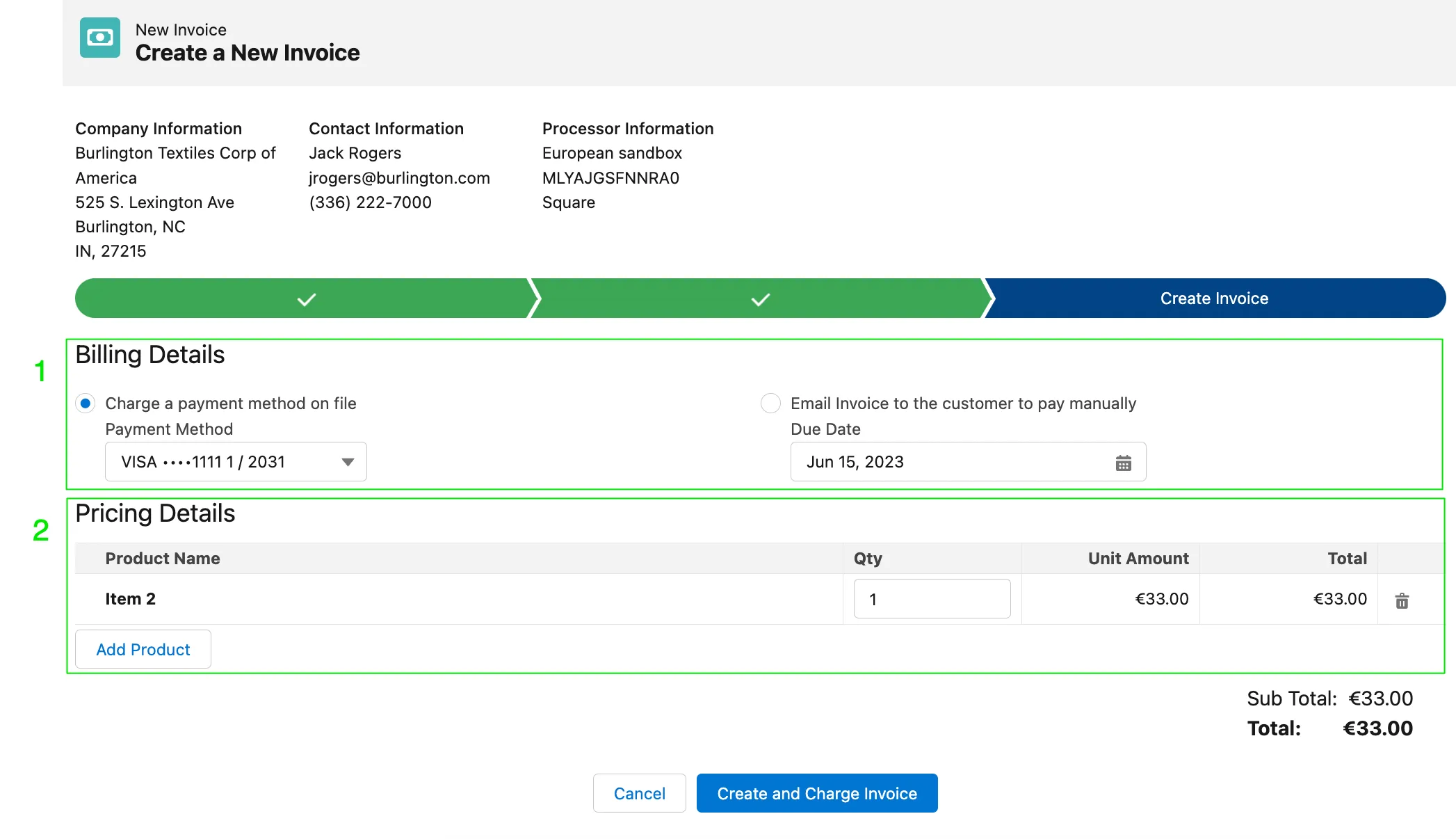The height and width of the screenshot is (839, 1456).
Task: Click the (336) 222-7000 phone number
Action: 370,202
